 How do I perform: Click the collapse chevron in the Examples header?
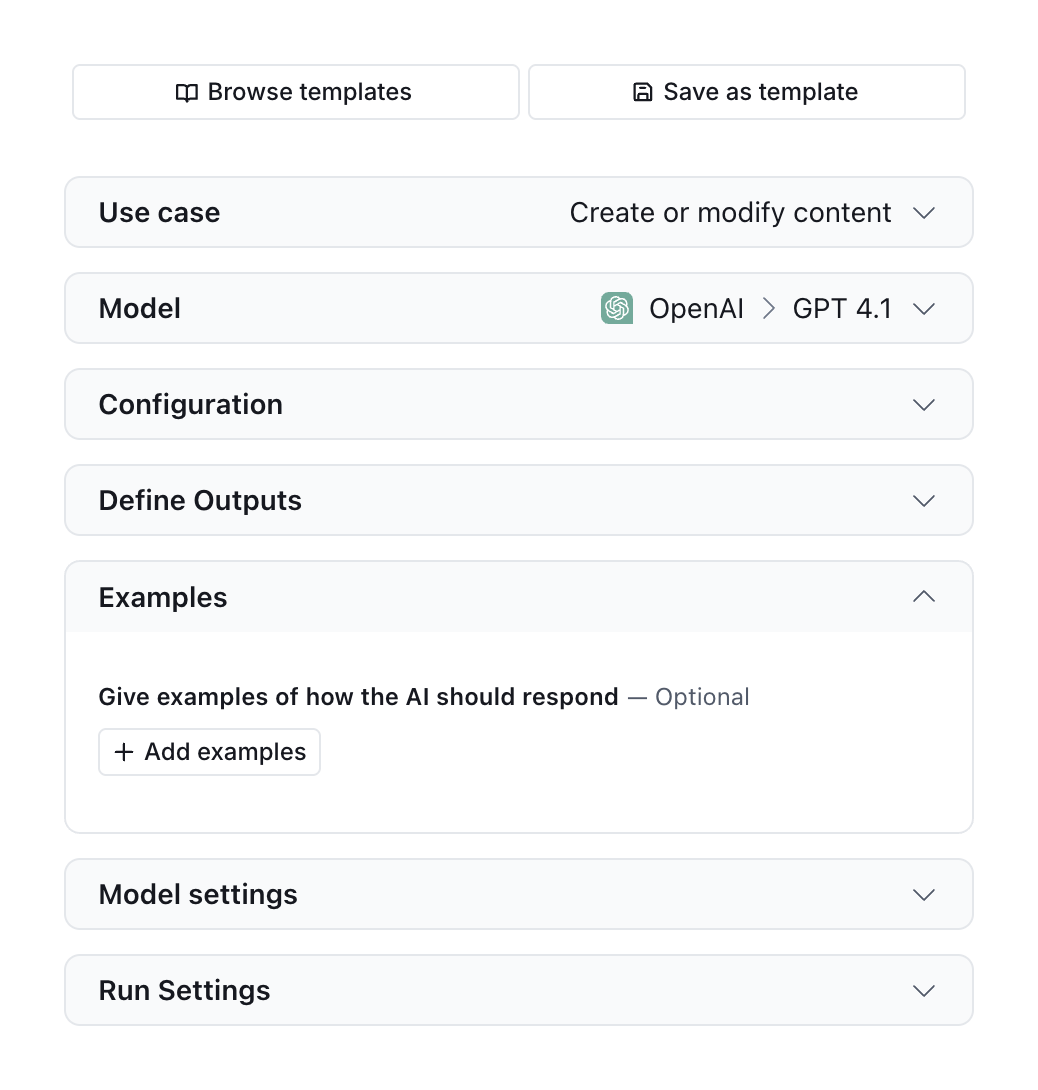(x=924, y=596)
